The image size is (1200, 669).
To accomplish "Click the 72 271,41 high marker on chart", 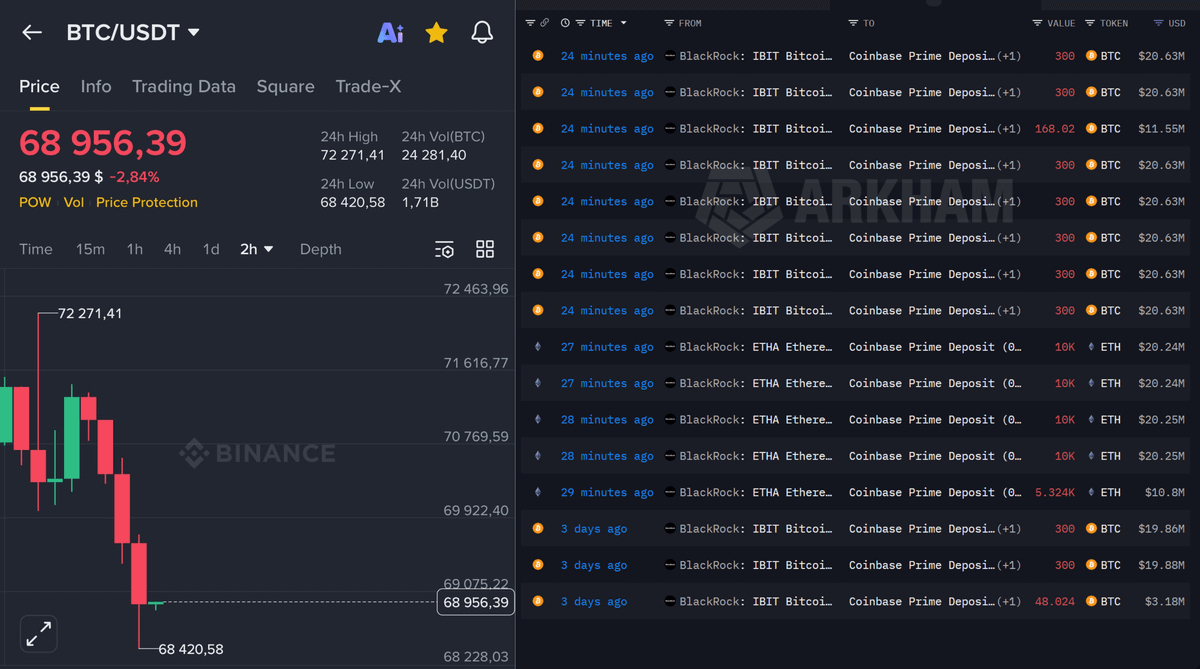I will (90, 313).
